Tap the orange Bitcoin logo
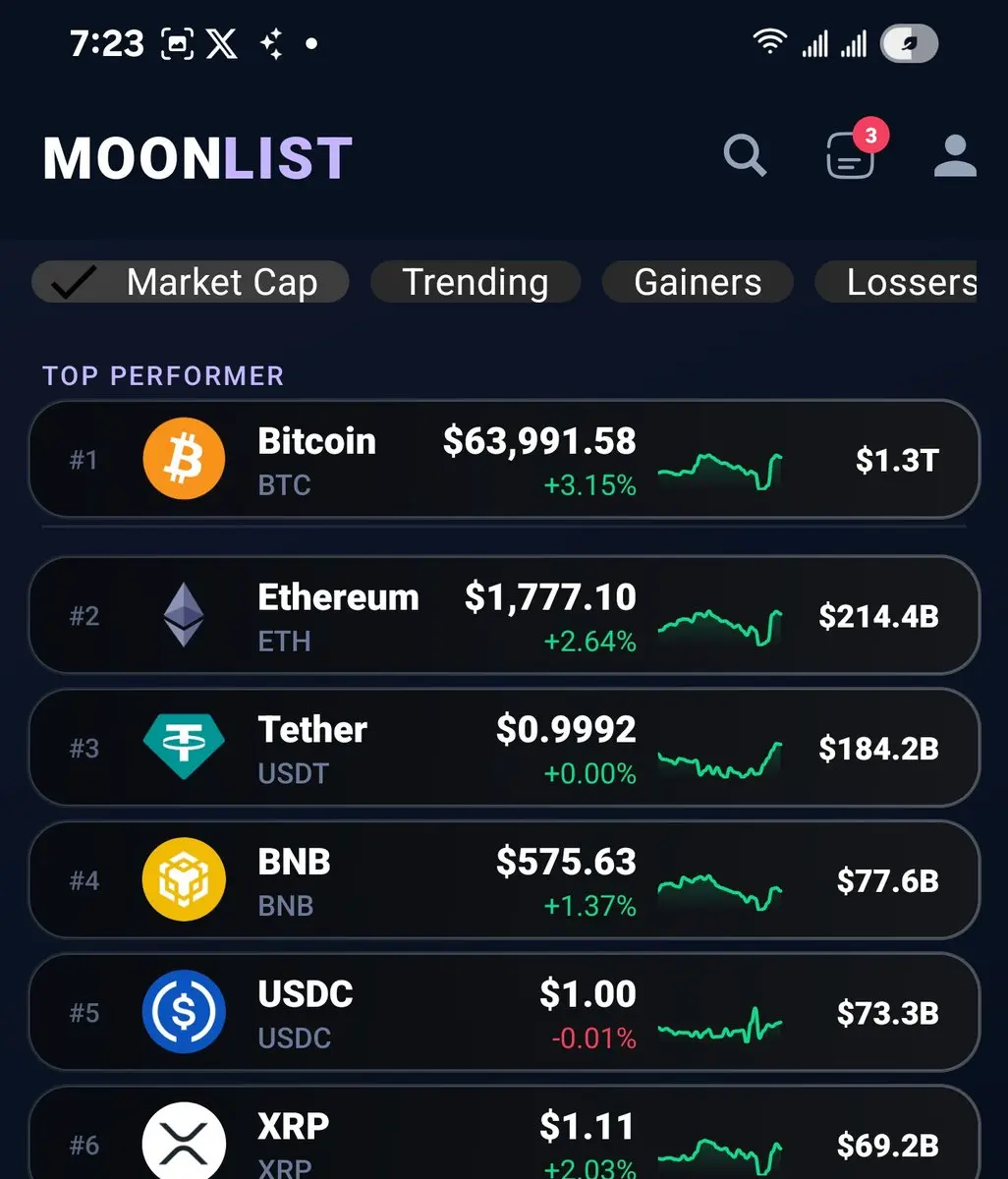The image size is (1008, 1179). point(184,459)
